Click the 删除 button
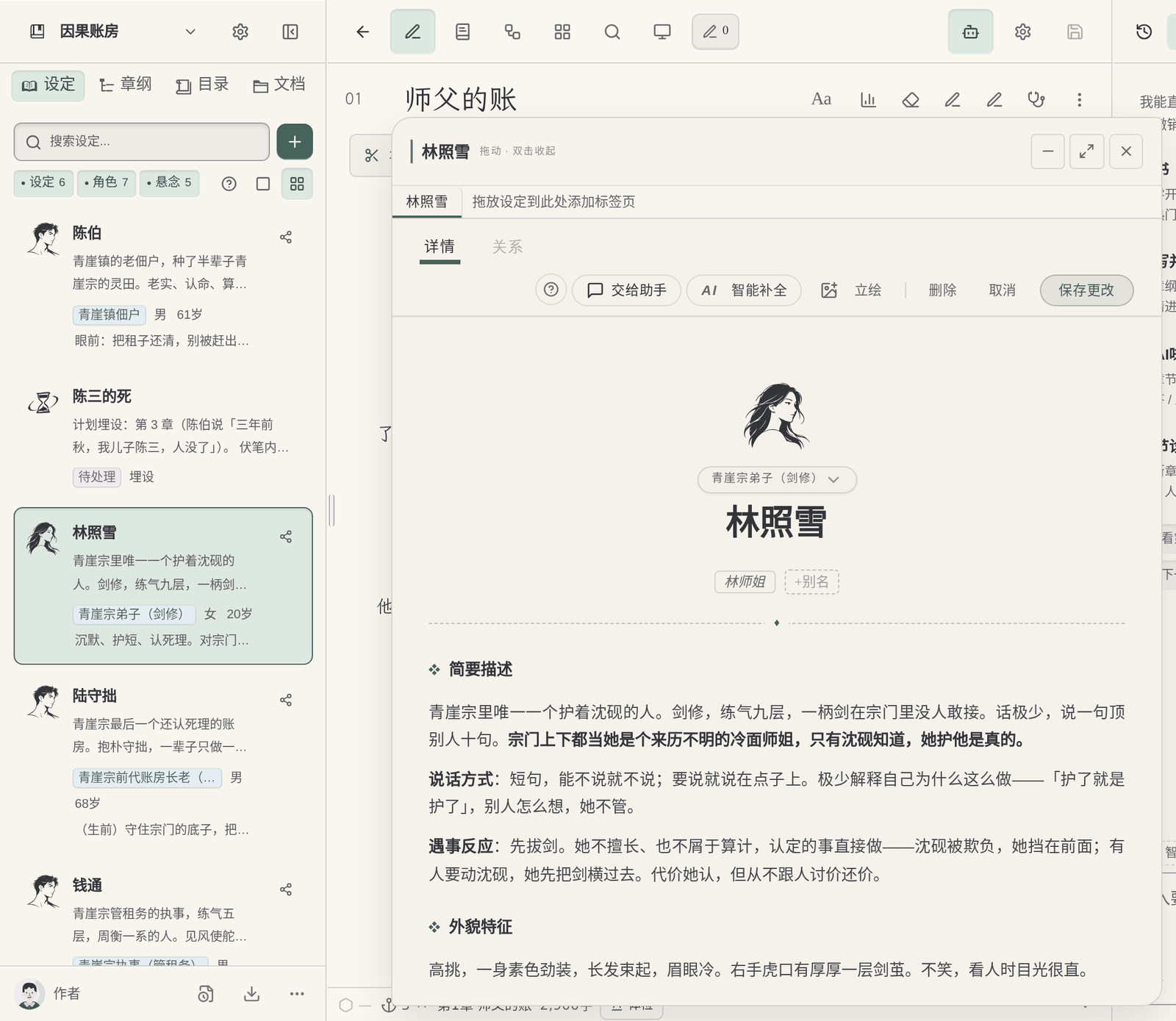This screenshot has width=1176, height=1021. 942,290
